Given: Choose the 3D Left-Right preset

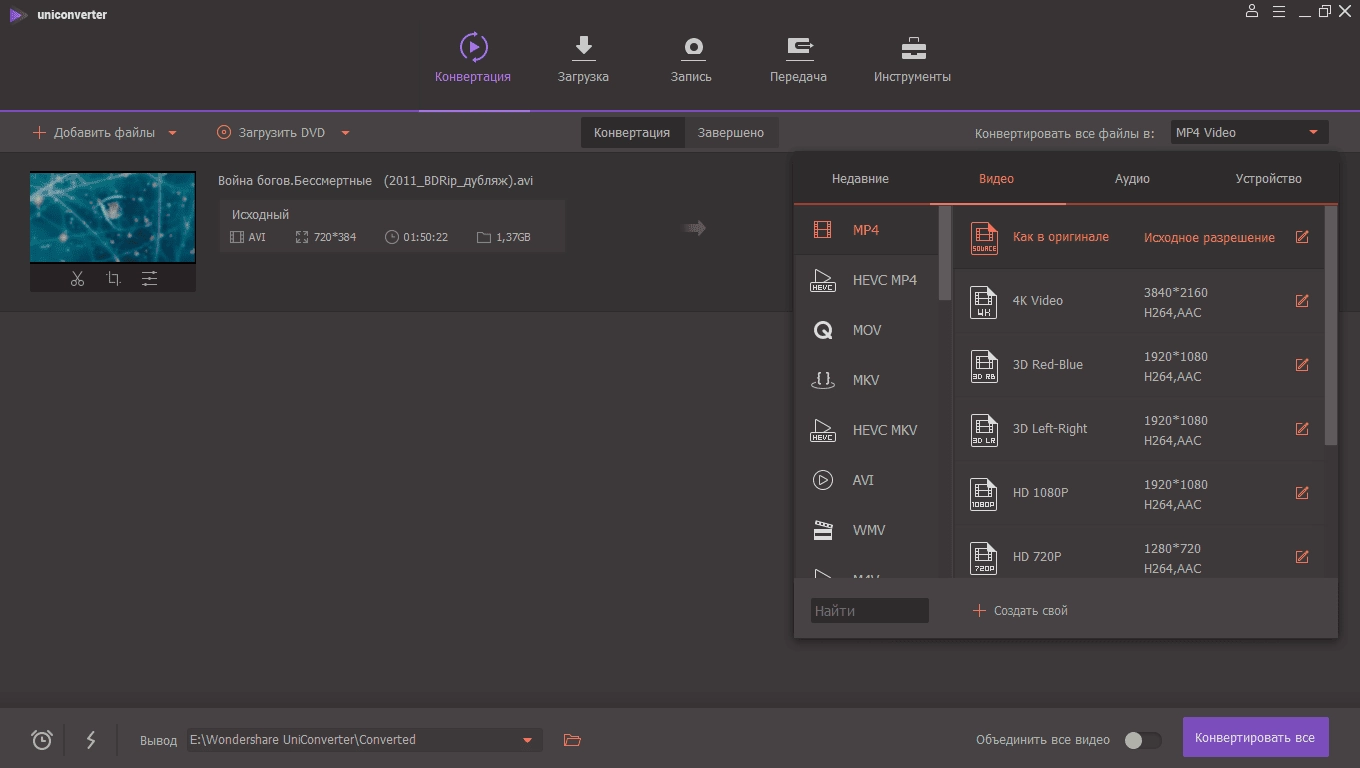Looking at the screenshot, I should 1138,429.
